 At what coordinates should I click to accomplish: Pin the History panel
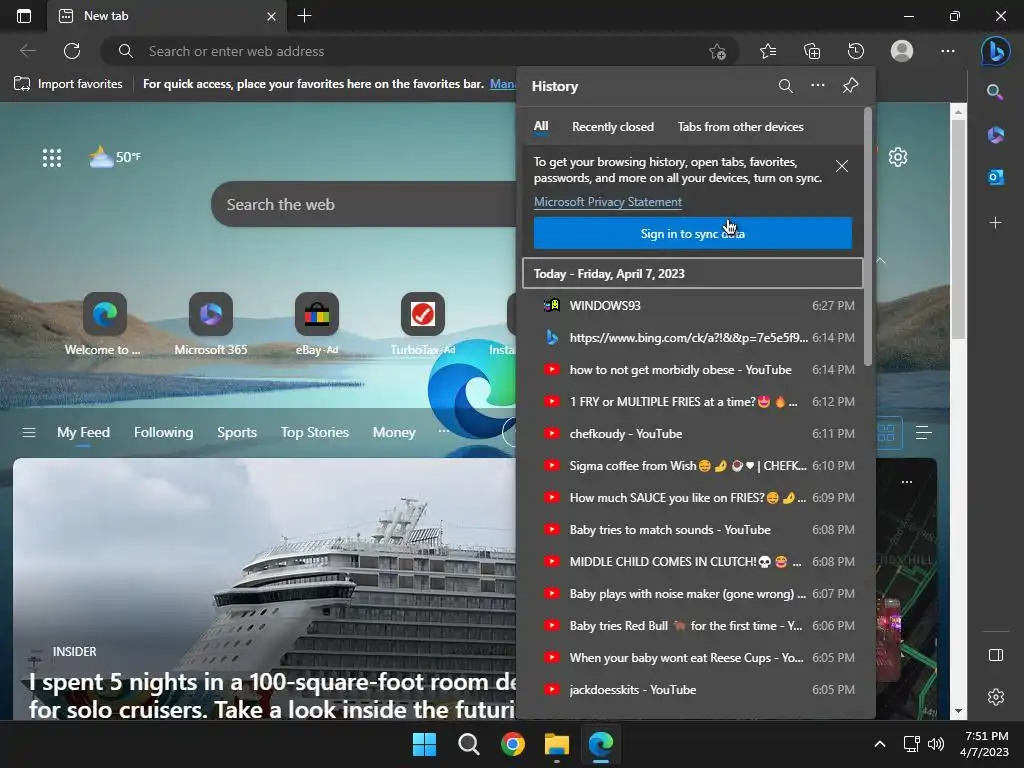tap(850, 86)
